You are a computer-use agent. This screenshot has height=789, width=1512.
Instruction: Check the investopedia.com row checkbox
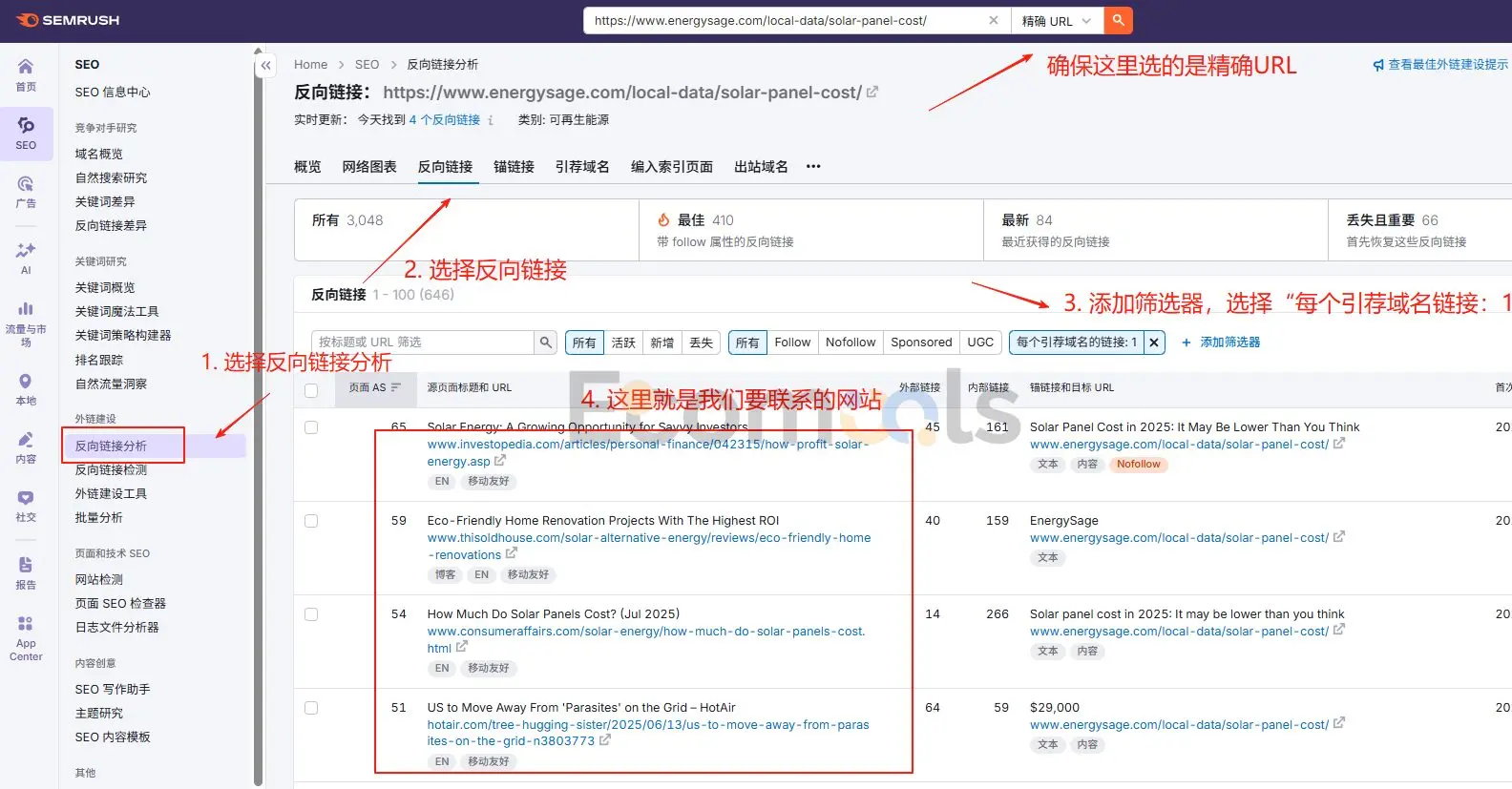point(311,427)
